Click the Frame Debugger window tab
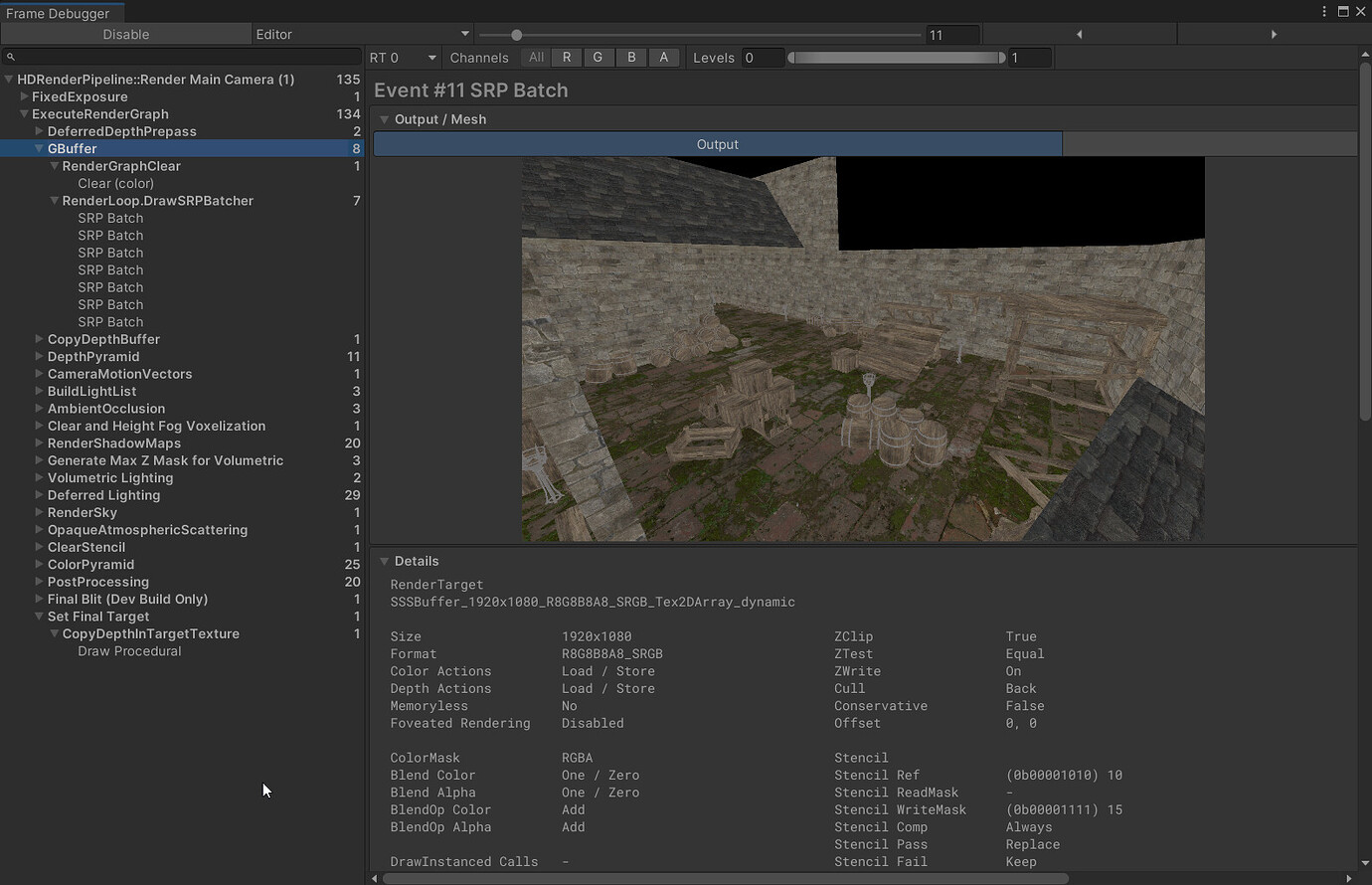Image resolution: width=1372 pixels, height=885 pixels. tap(60, 13)
